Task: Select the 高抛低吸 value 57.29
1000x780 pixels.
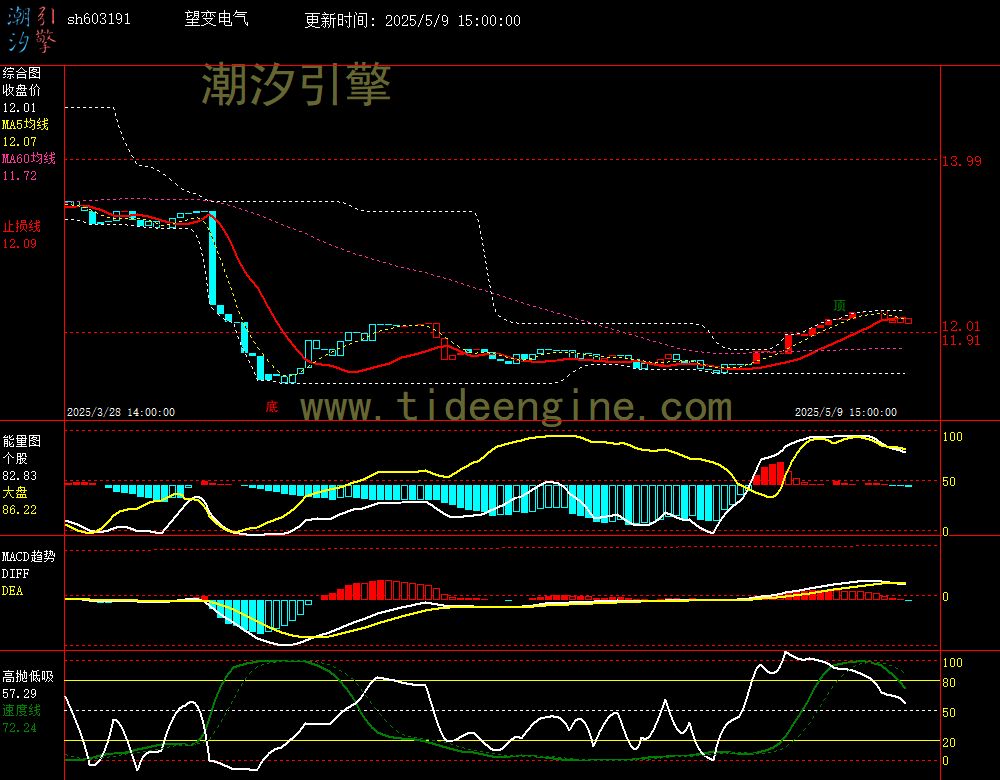Action: [x=19, y=693]
